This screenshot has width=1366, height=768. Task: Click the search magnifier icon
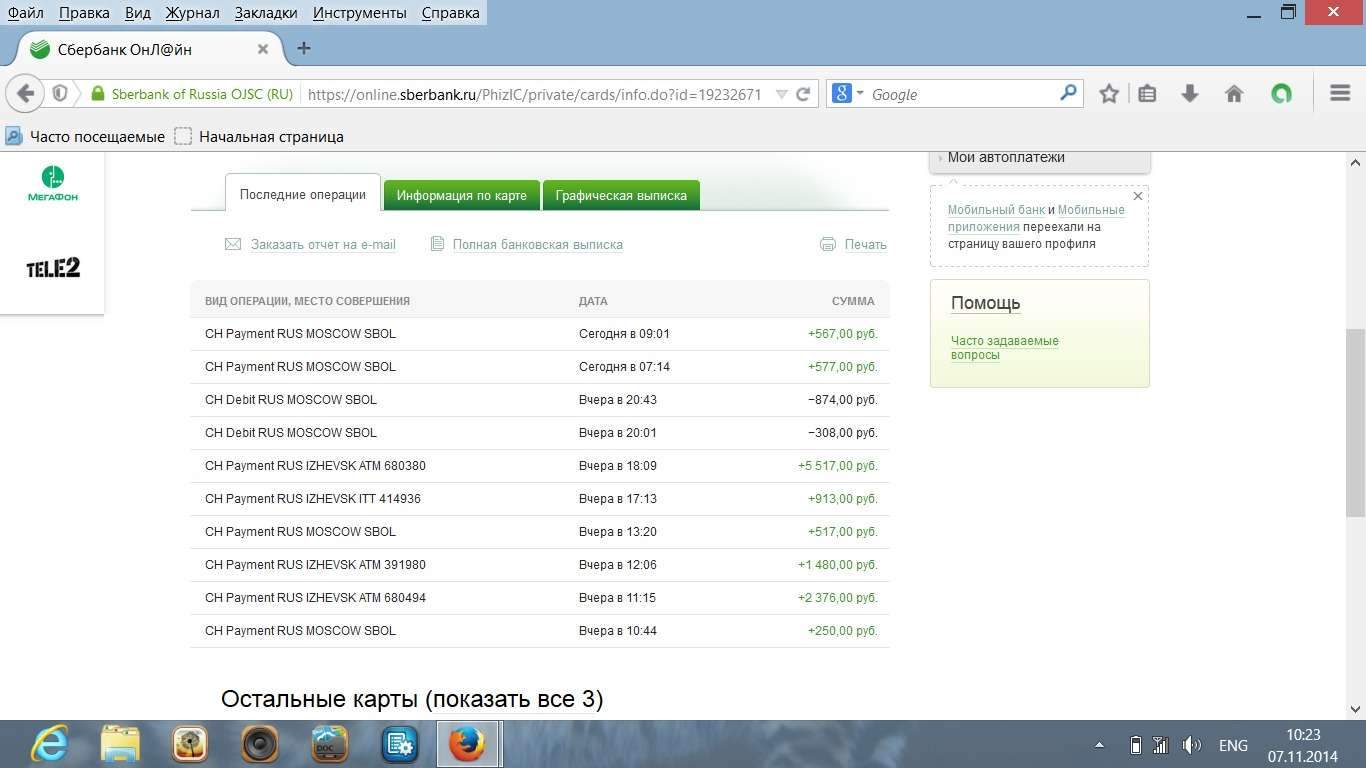click(x=1068, y=93)
